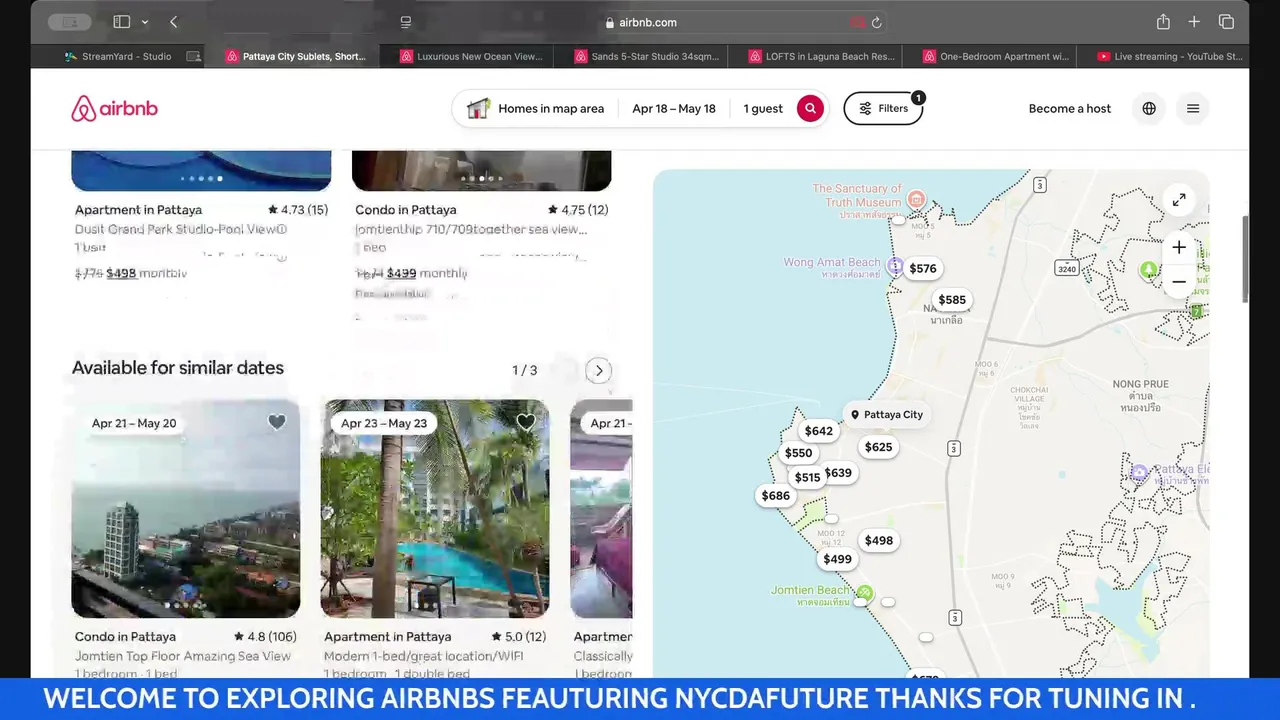Click Available for similar dates heading
Screen dimensions: 1280x720
tap(178, 368)
